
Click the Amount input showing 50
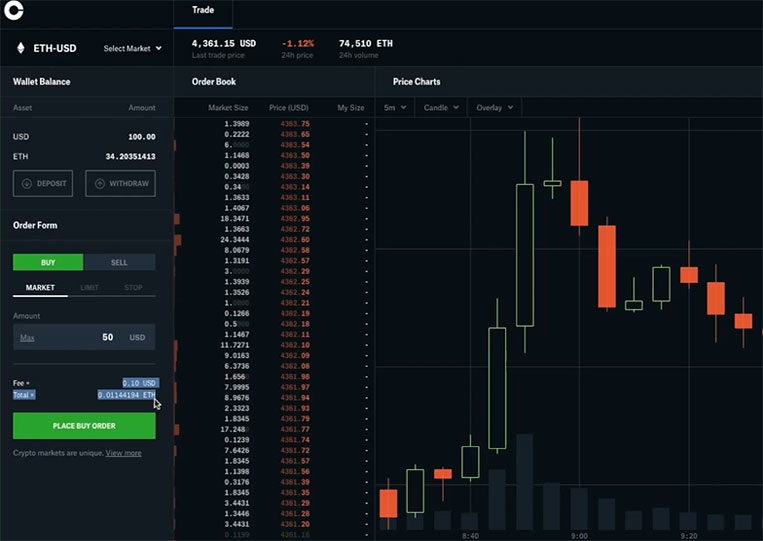pos(84,337)
